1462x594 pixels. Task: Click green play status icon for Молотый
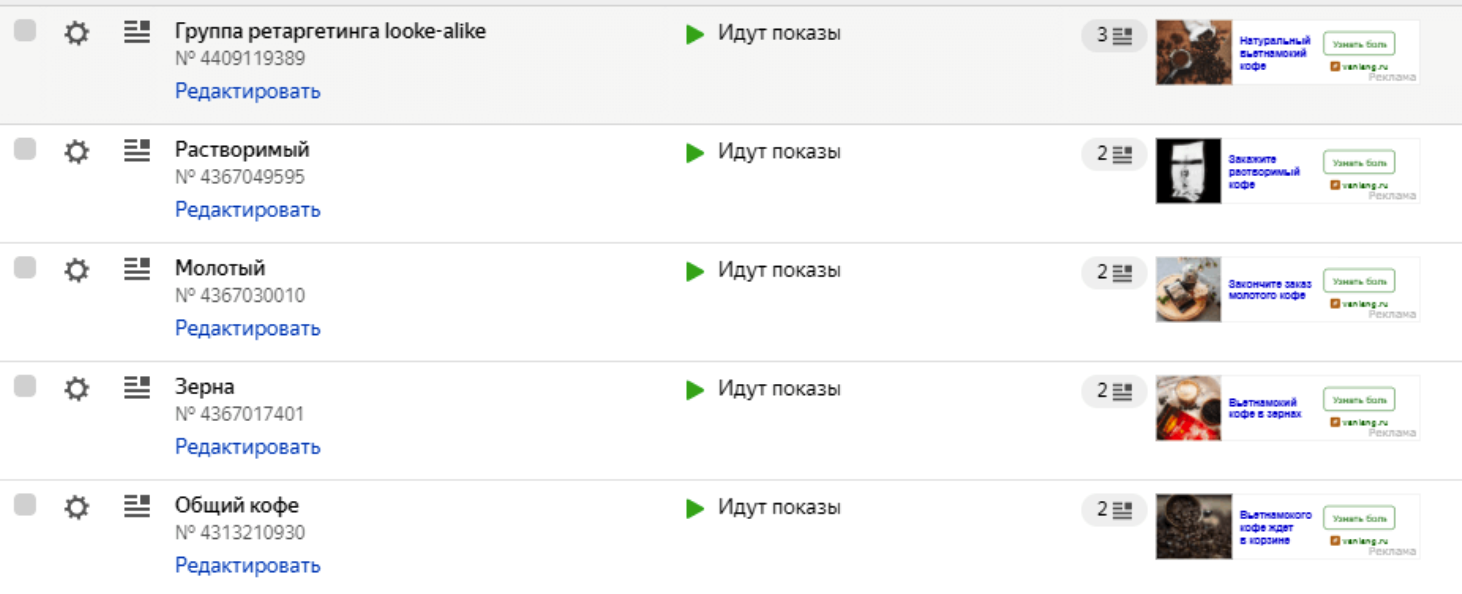(695, 271)
